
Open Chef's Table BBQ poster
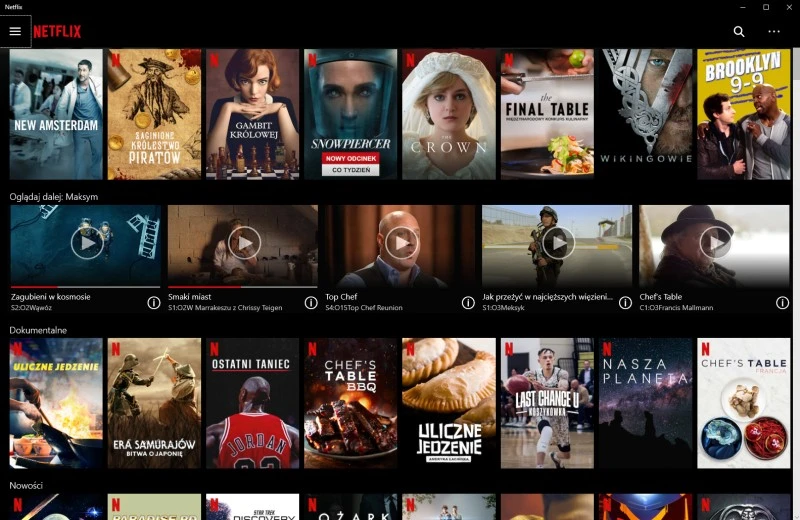(351, 403)
